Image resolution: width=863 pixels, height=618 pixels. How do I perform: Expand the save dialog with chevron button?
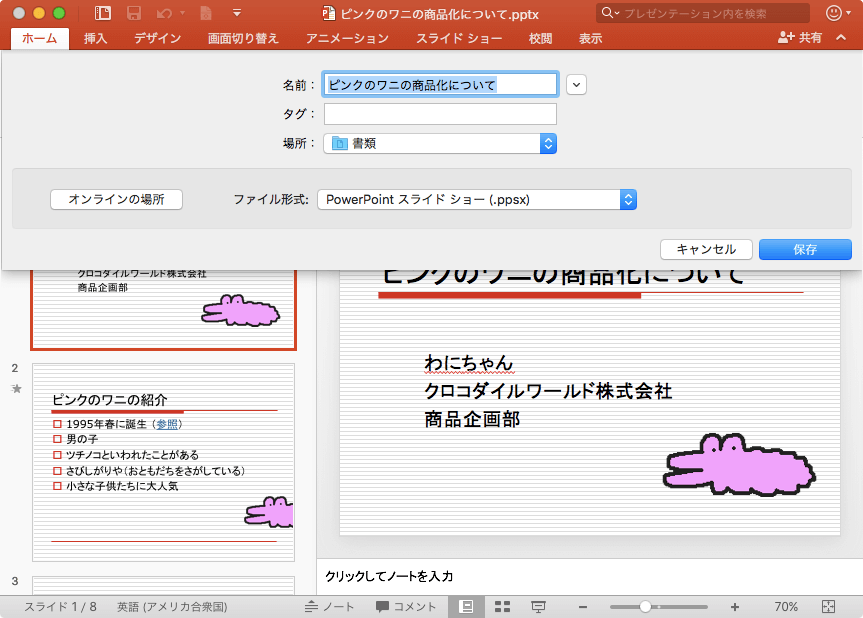tap(576, 85)
